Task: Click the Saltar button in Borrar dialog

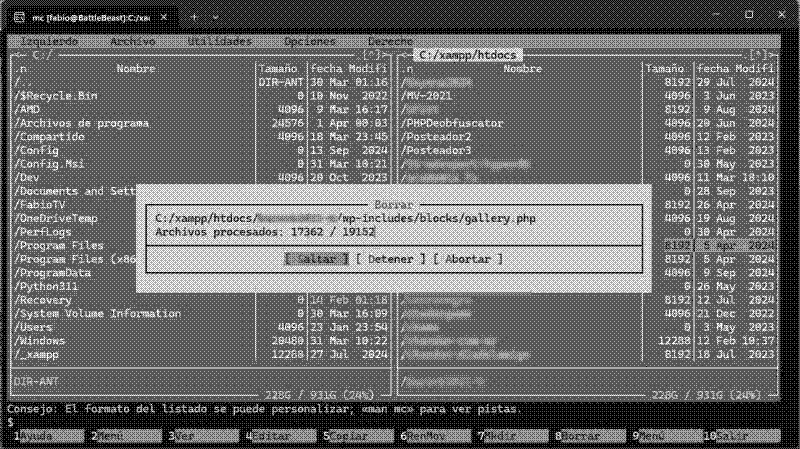Action: pyautogui.click(x=316, y=259)
